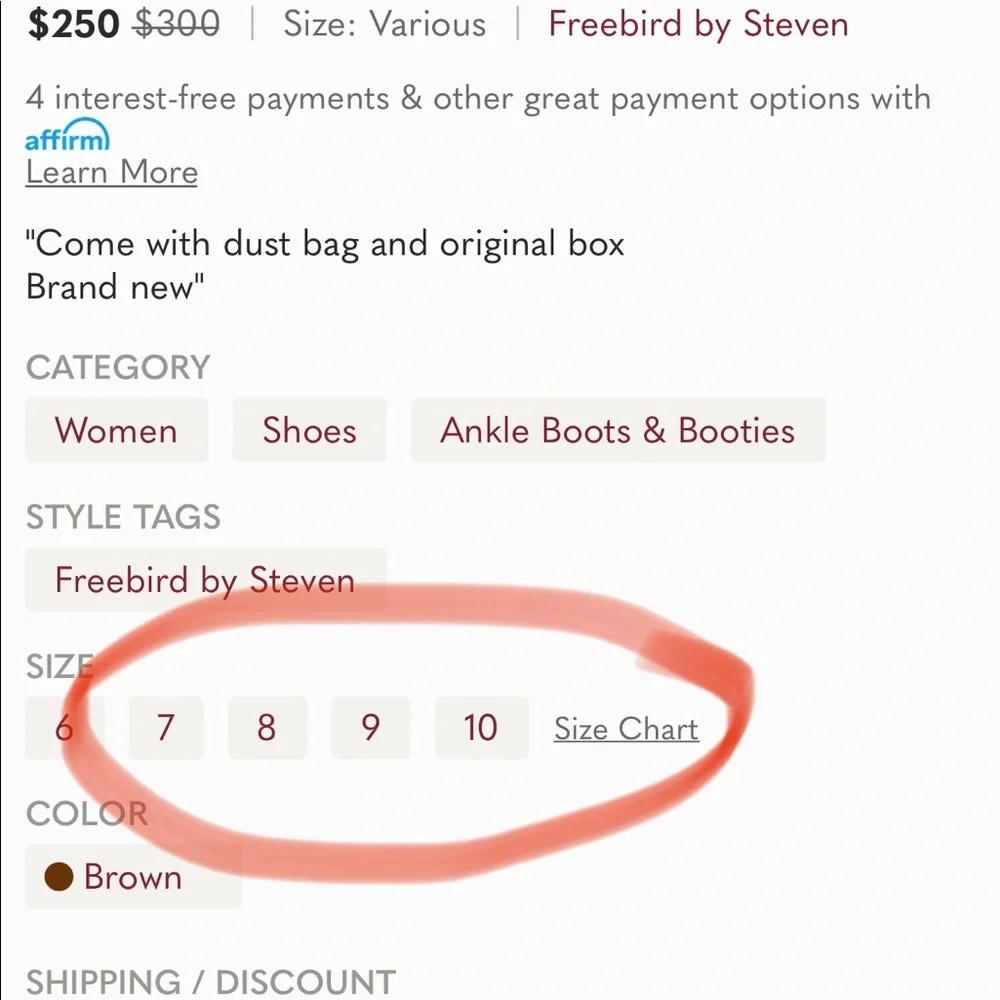
Task: Select size 9
Action: click(x=371, y=728)
